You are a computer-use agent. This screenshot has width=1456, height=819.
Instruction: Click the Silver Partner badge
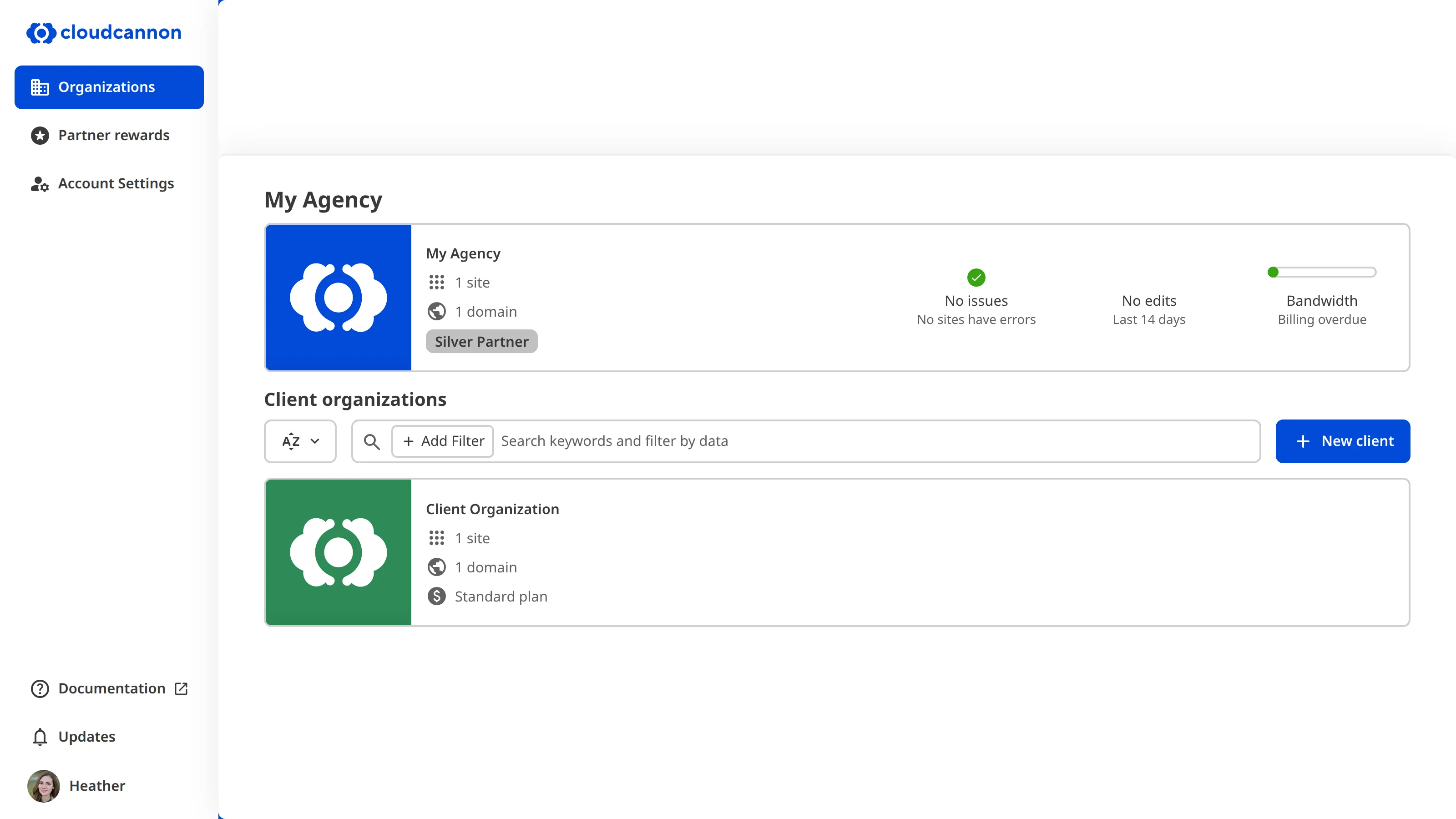click(x=481, y=341)
